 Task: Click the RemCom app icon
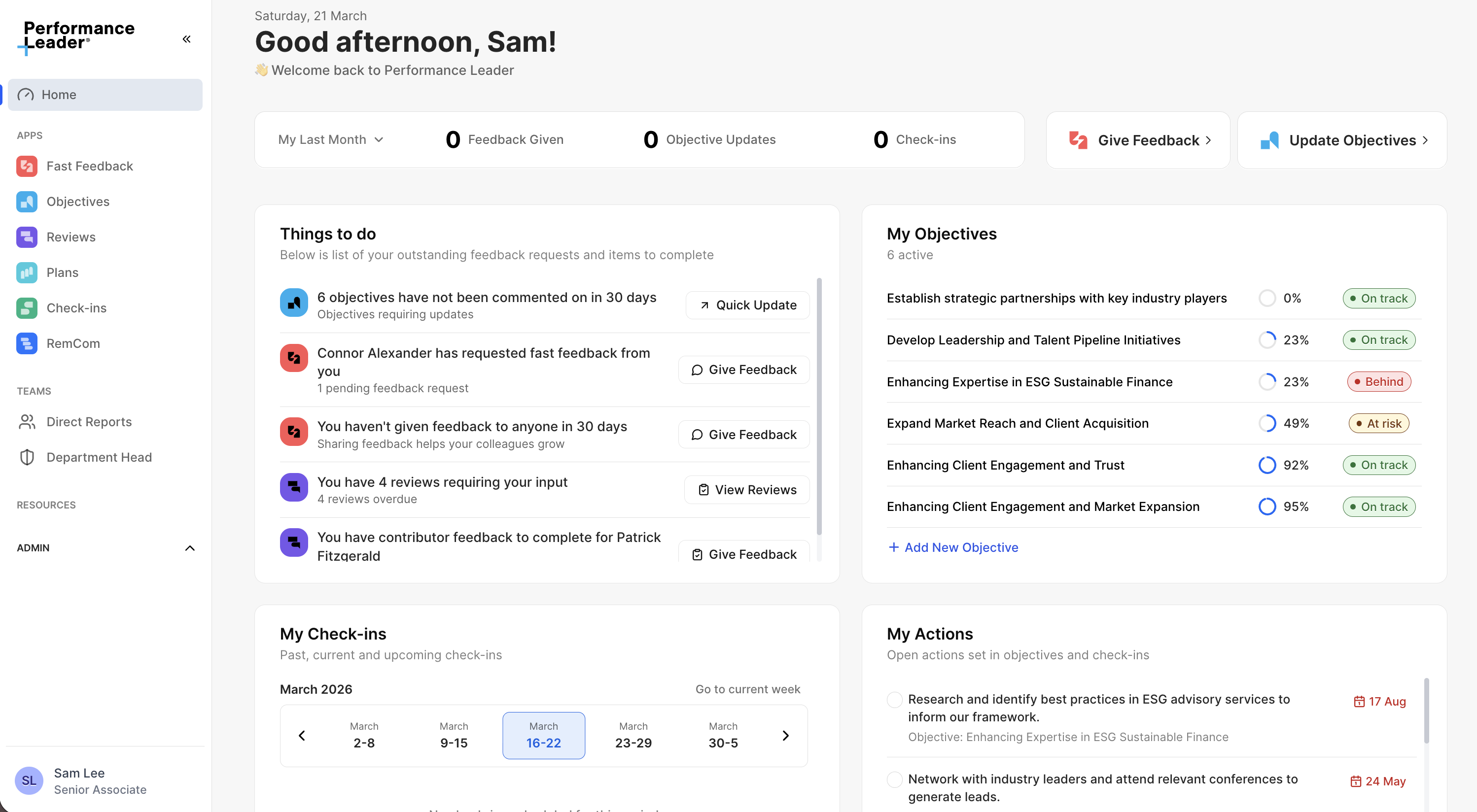(27, 344)
